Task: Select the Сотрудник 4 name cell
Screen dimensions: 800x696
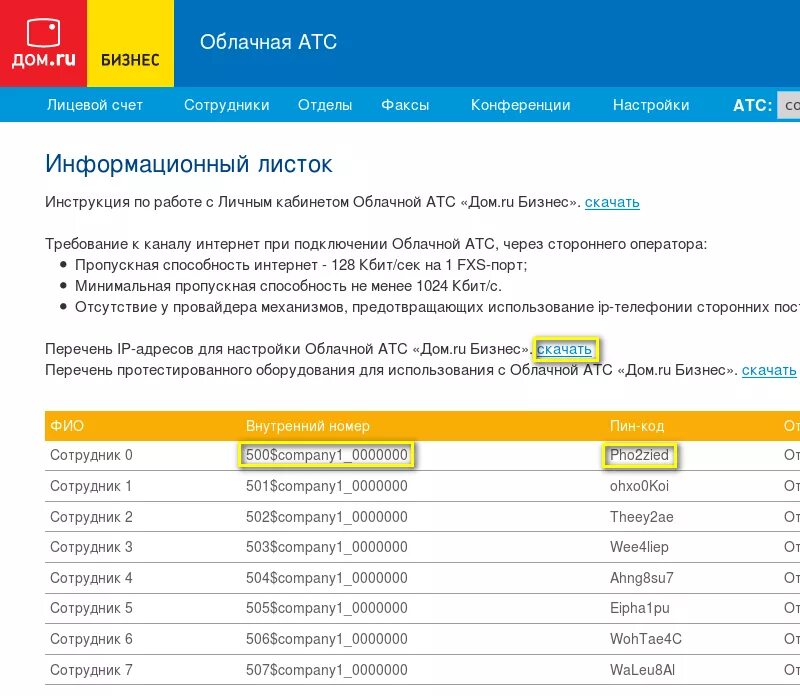Action: tap(91, 578)
